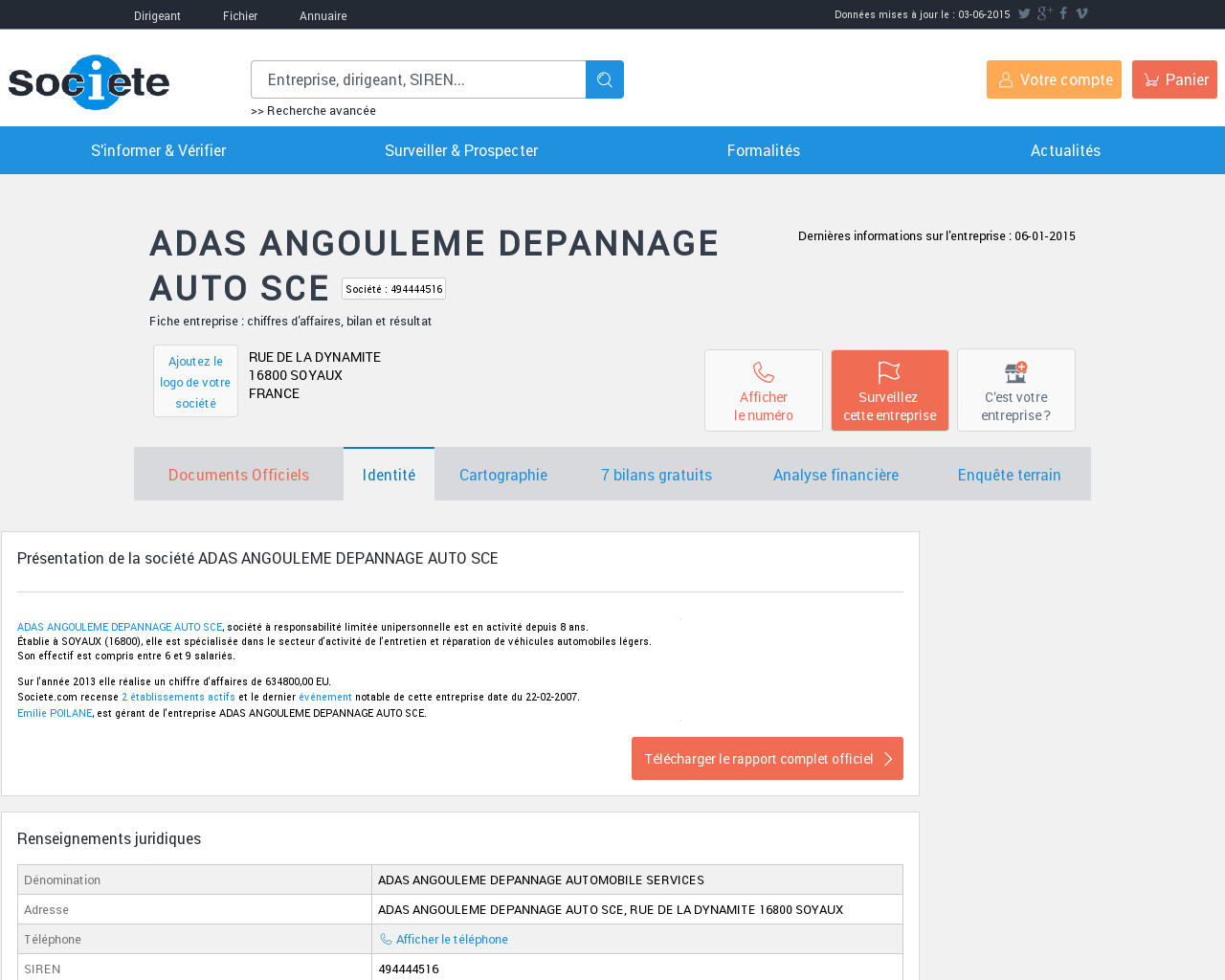1225x980 pixels.
Task: Click the ADAS ANGOULEME DEPANNAGE AUTO SCE link
Action: (120, 627)
